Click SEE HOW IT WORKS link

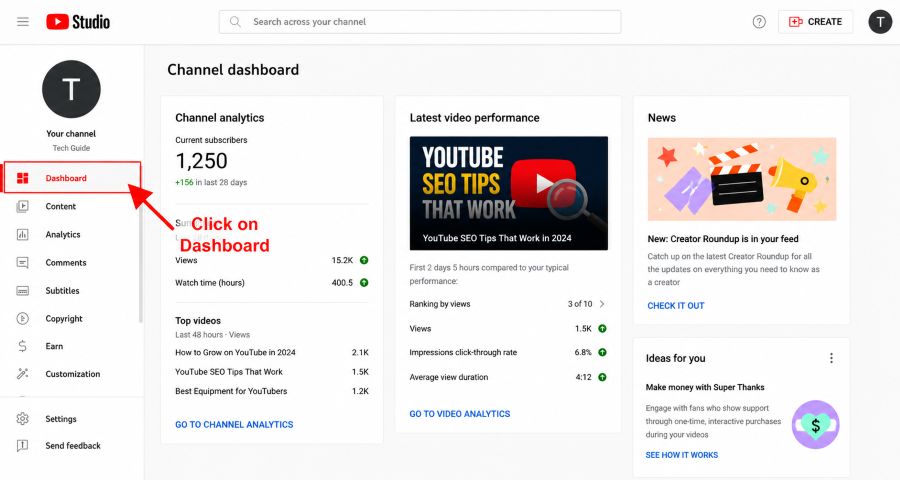pos(682,455)
